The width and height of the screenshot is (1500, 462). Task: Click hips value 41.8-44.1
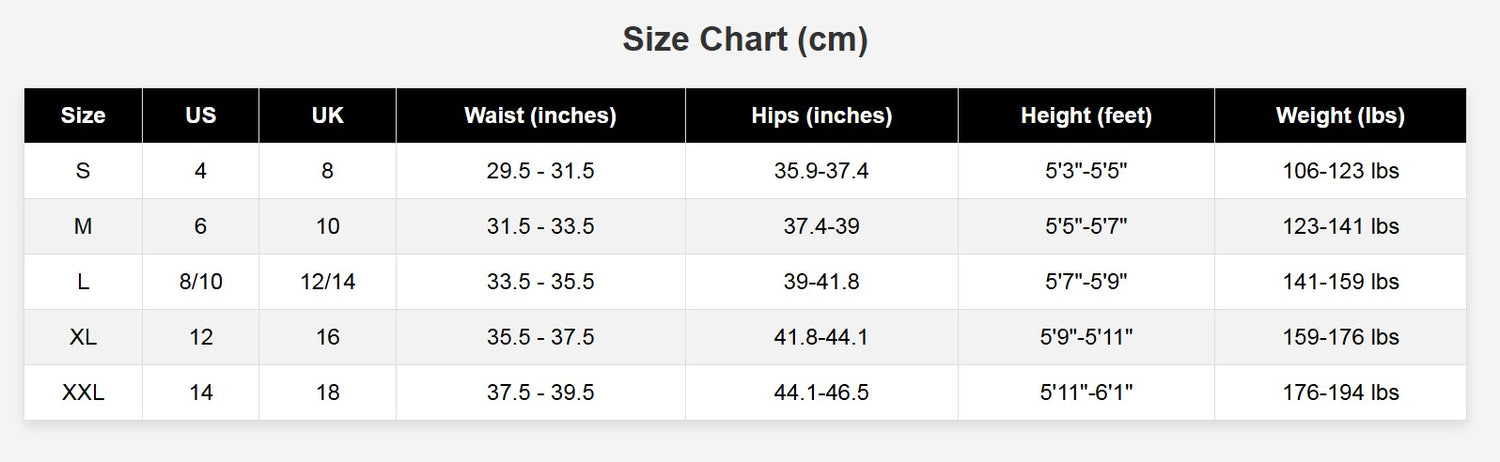pyautogui.click(x=822, y=337)
